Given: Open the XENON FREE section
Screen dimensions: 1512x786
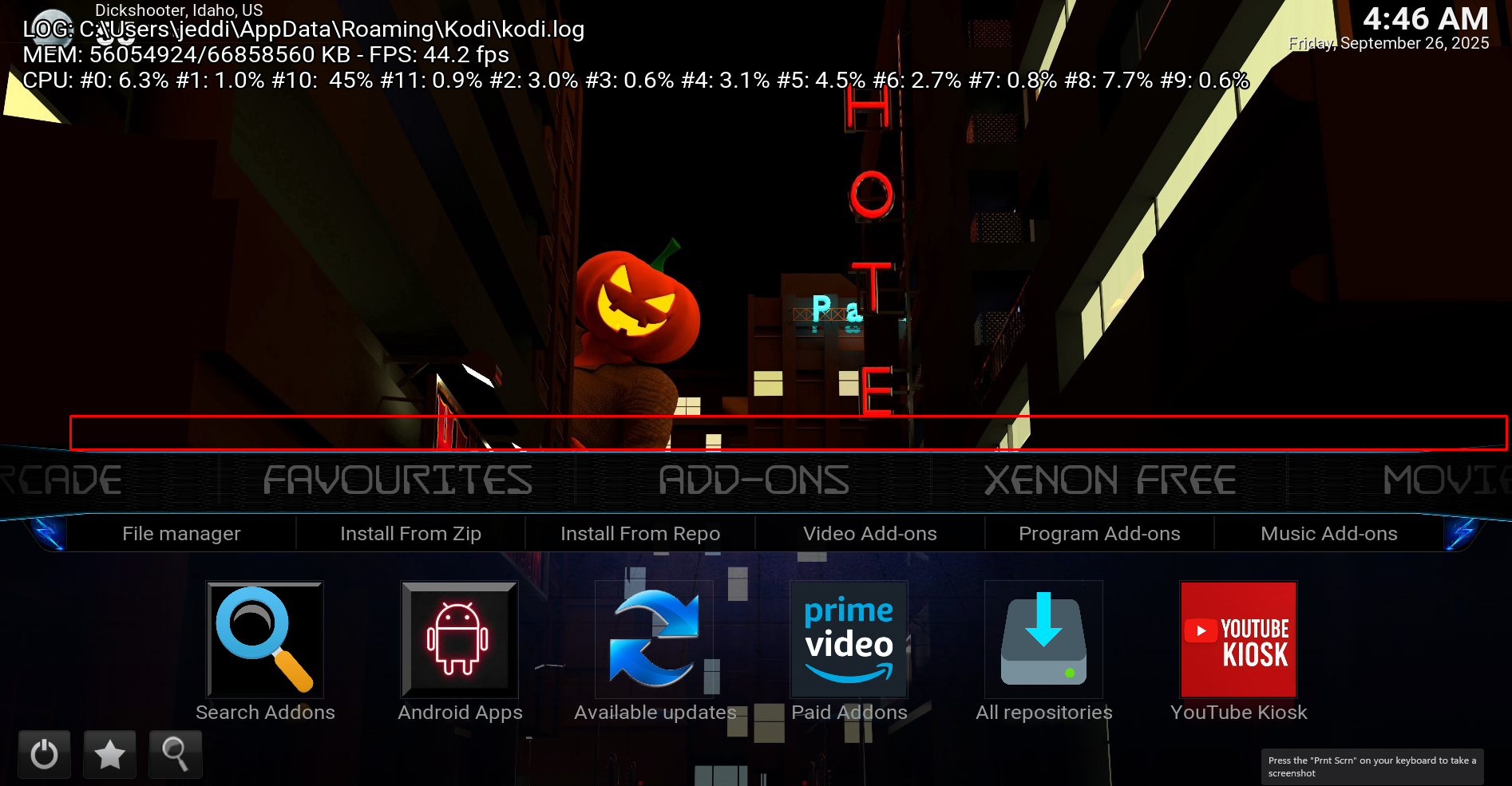Looking at the screenshot, I should coord(1109,480).
